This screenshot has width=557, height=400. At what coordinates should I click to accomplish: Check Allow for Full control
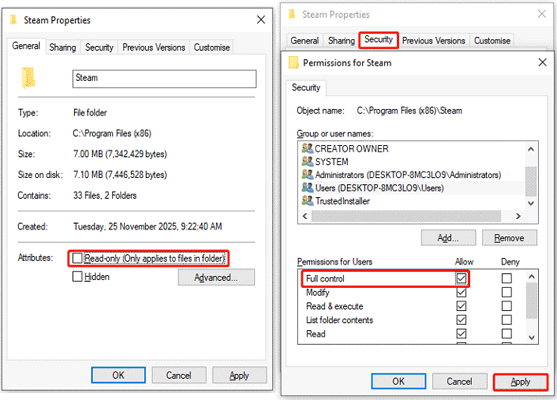pos(461,278)
